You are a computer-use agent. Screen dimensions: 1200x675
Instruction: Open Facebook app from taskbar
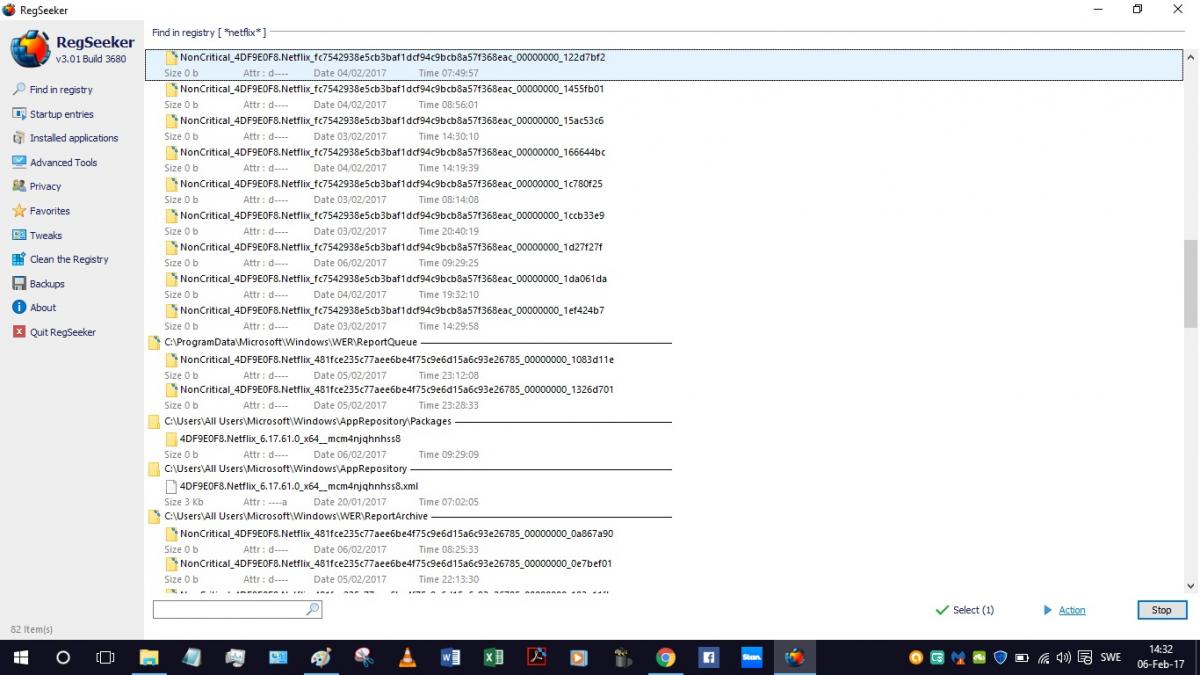pyautogui.click(x=708, y=658)
